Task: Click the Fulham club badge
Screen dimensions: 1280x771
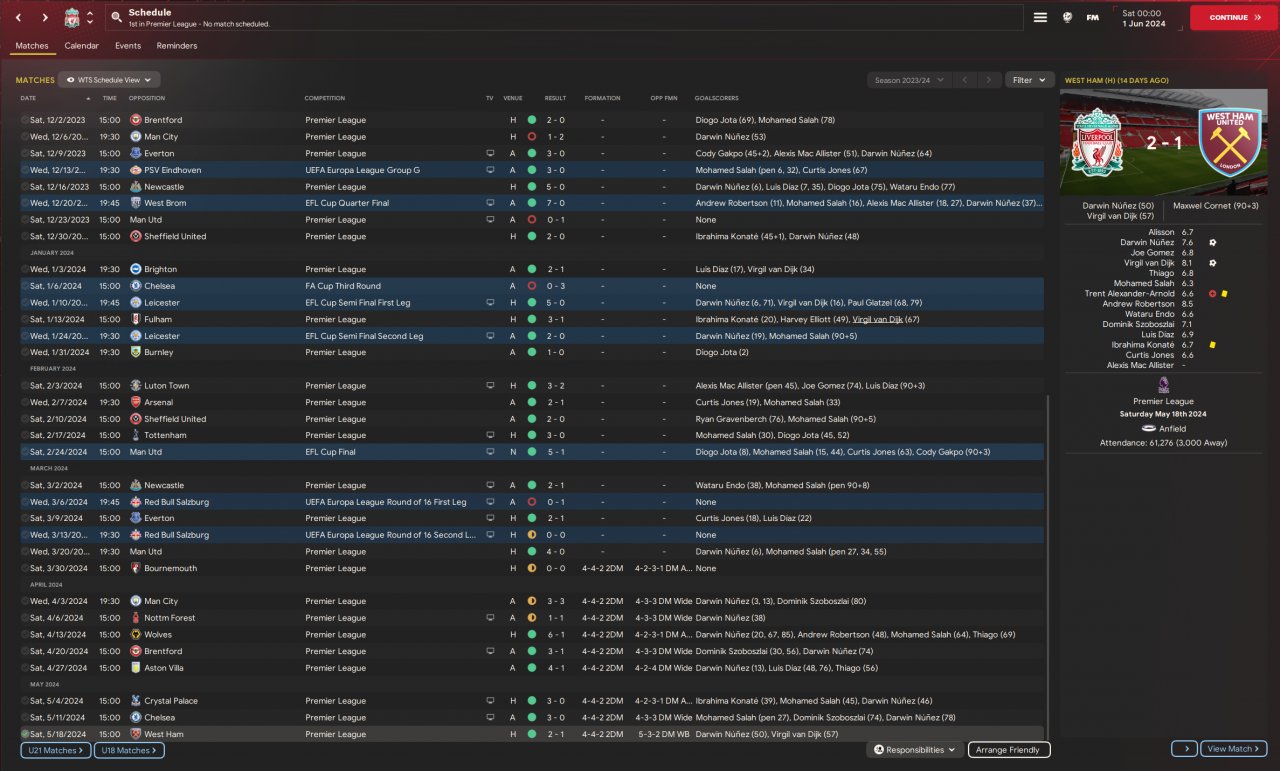Action: tap(135, 319)
